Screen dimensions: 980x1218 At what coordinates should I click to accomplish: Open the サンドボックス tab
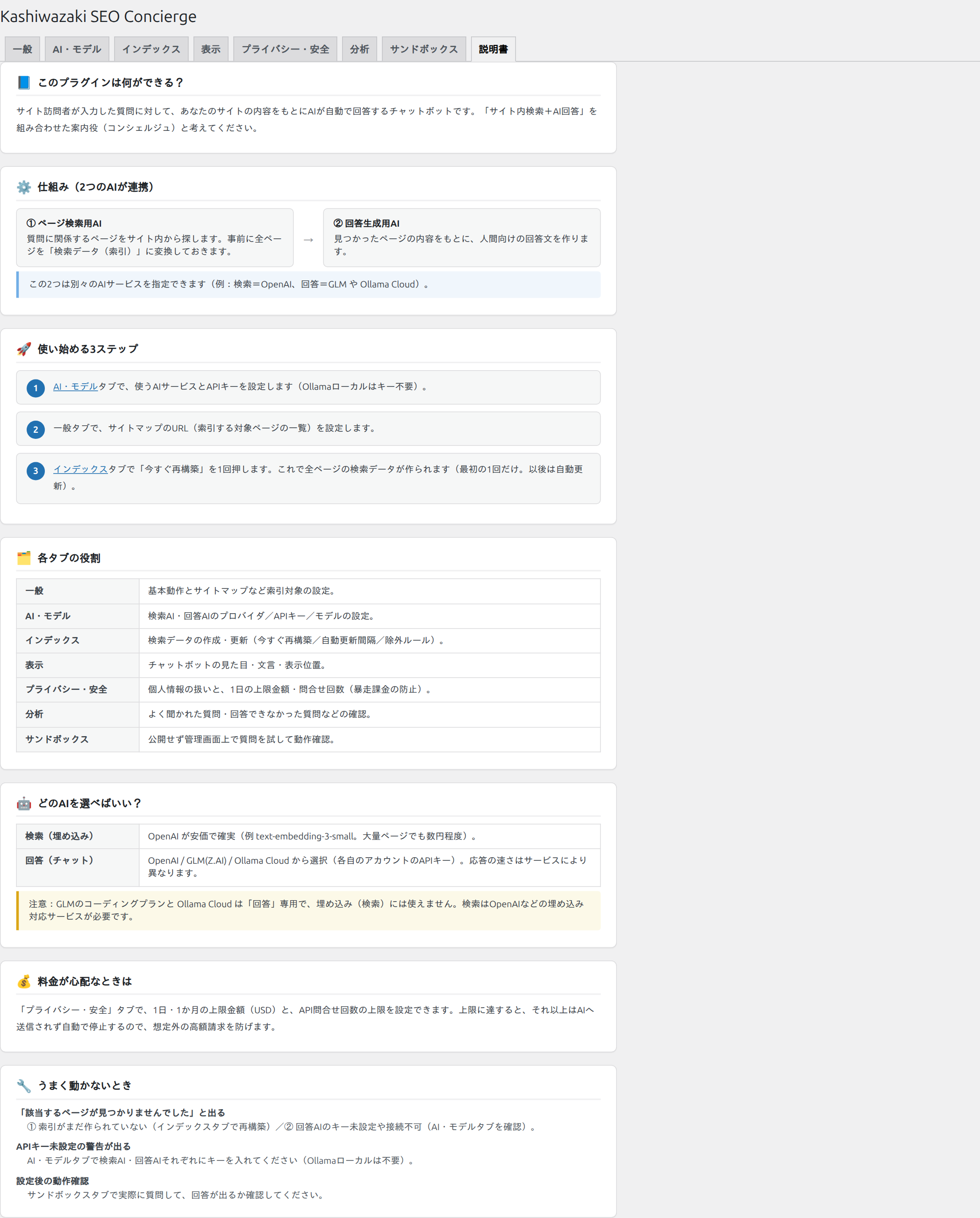pyautogui.click(x=423, y=49)
